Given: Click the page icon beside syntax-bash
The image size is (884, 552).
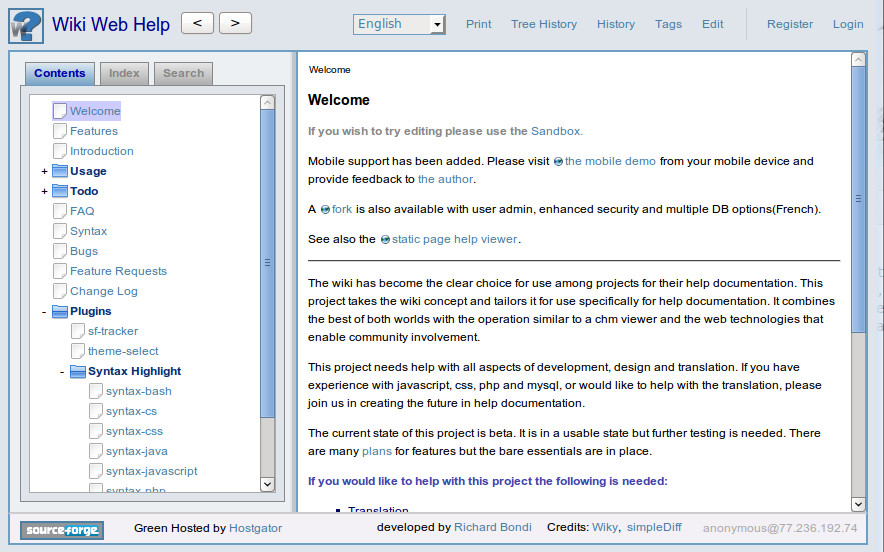Looking at the screenshot, I should click(96, 391).
